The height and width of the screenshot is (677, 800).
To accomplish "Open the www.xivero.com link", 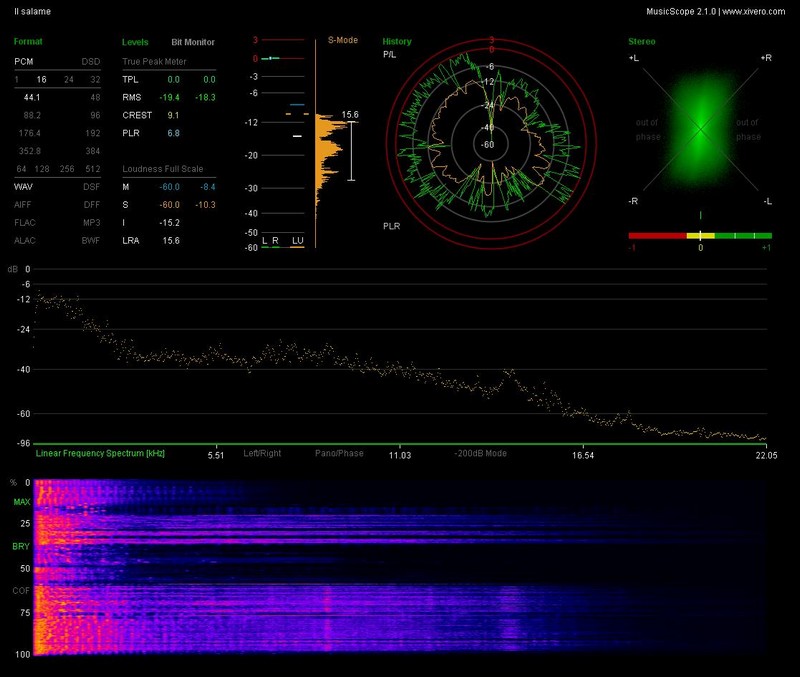I will 754,11.
